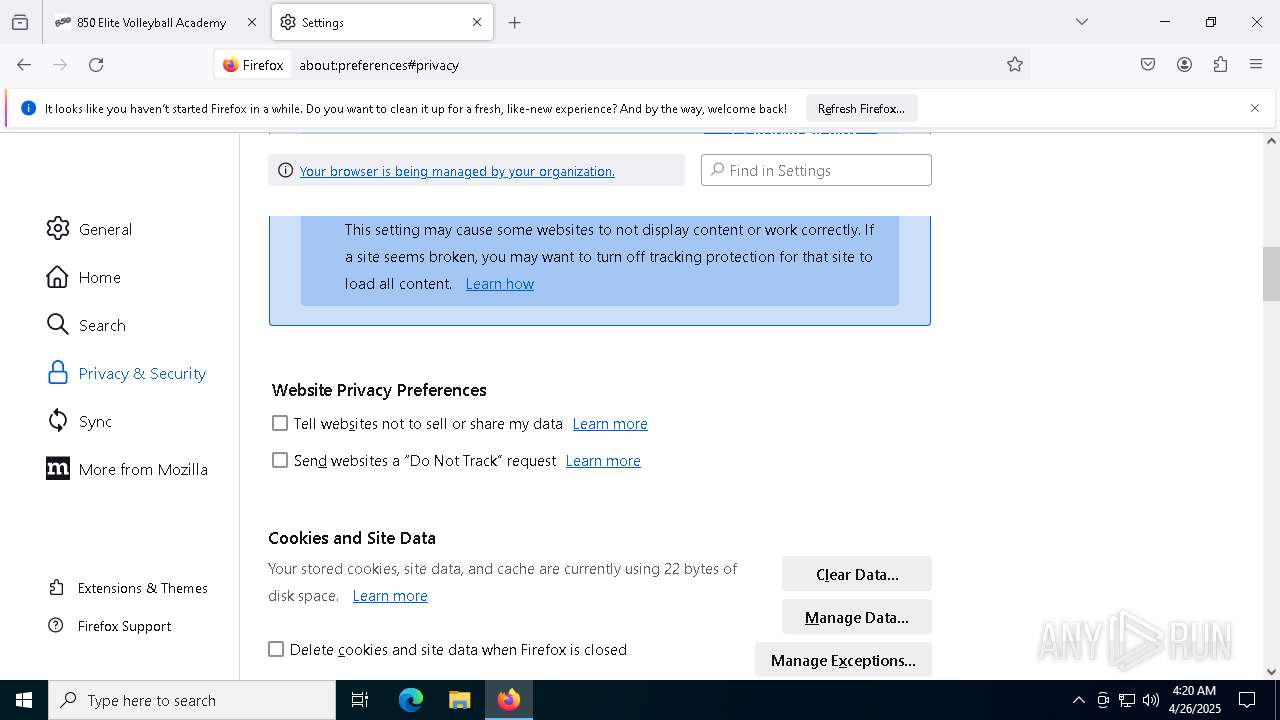Screen dimensions: 1280x720
Task: Click the Clear Data button
Action: pos(857,574)
